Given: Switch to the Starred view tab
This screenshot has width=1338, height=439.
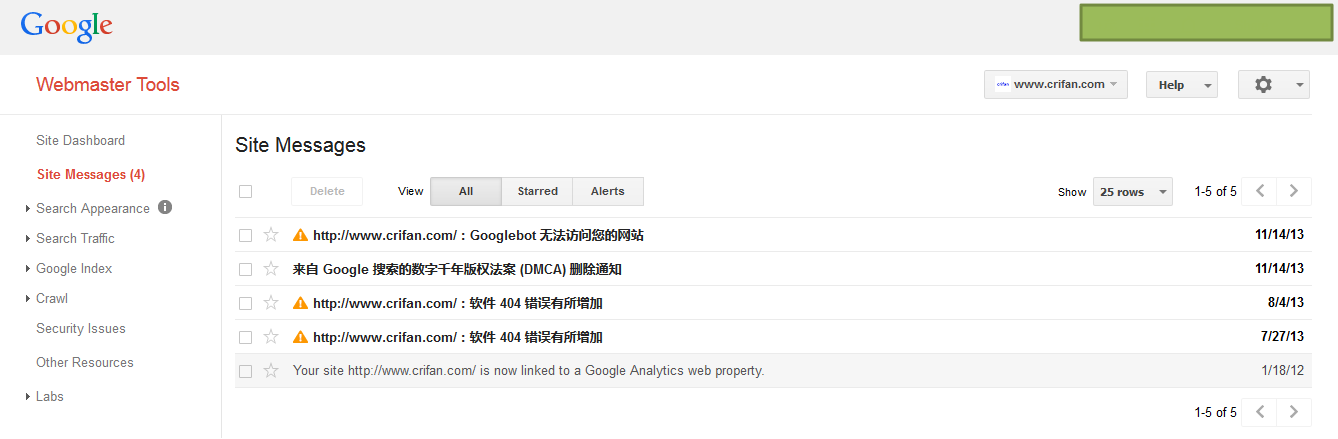Looking at the screenshot, I should coord(537,191).
